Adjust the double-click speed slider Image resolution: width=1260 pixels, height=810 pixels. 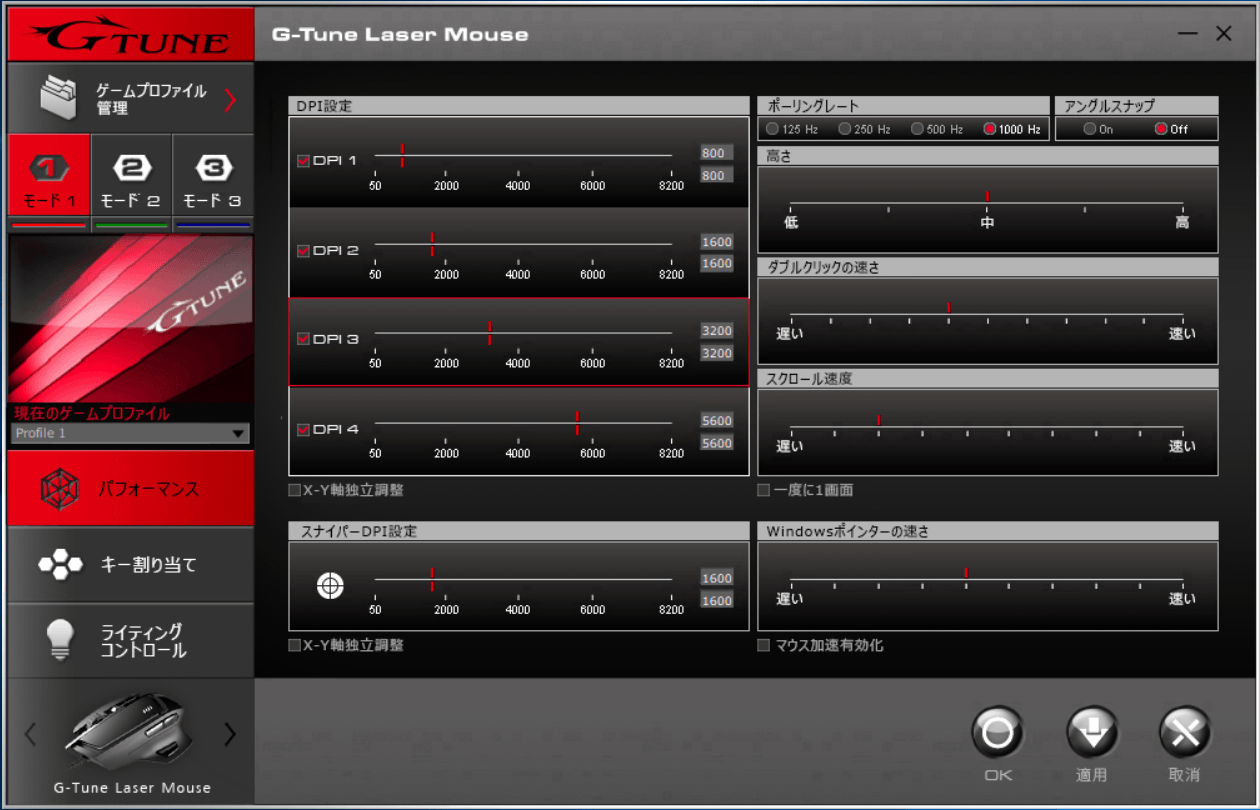tap(986, 314)
